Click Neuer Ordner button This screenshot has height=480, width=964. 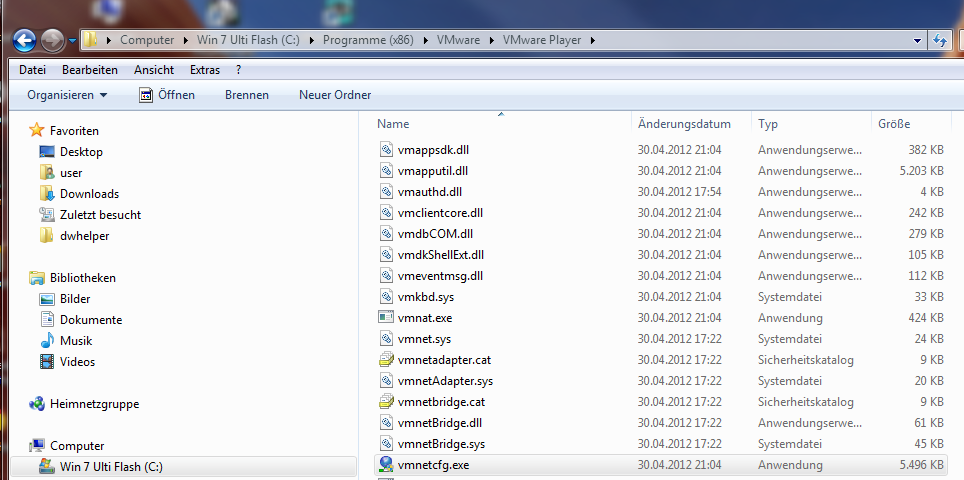pos(335,95)
